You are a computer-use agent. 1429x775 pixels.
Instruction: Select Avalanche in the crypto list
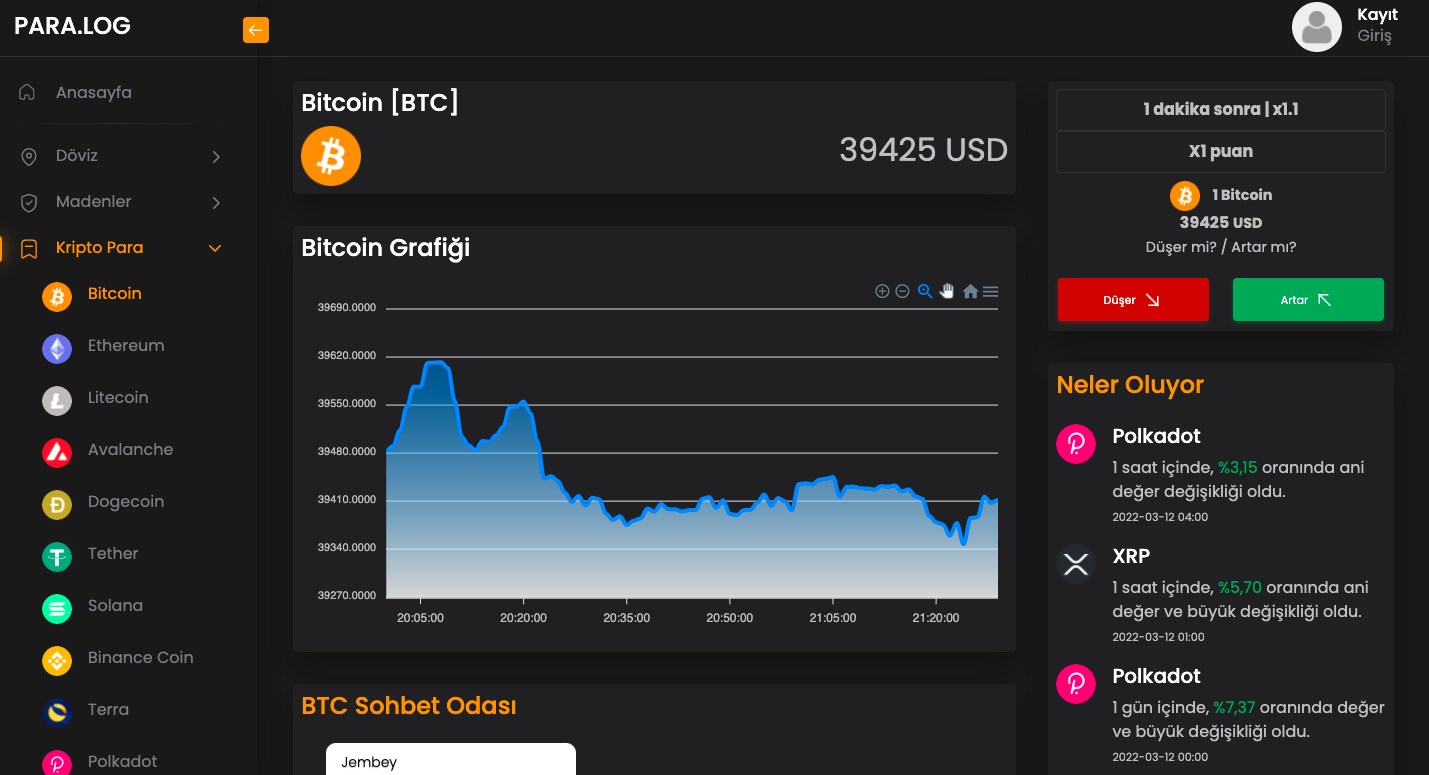tap(131, 450)
